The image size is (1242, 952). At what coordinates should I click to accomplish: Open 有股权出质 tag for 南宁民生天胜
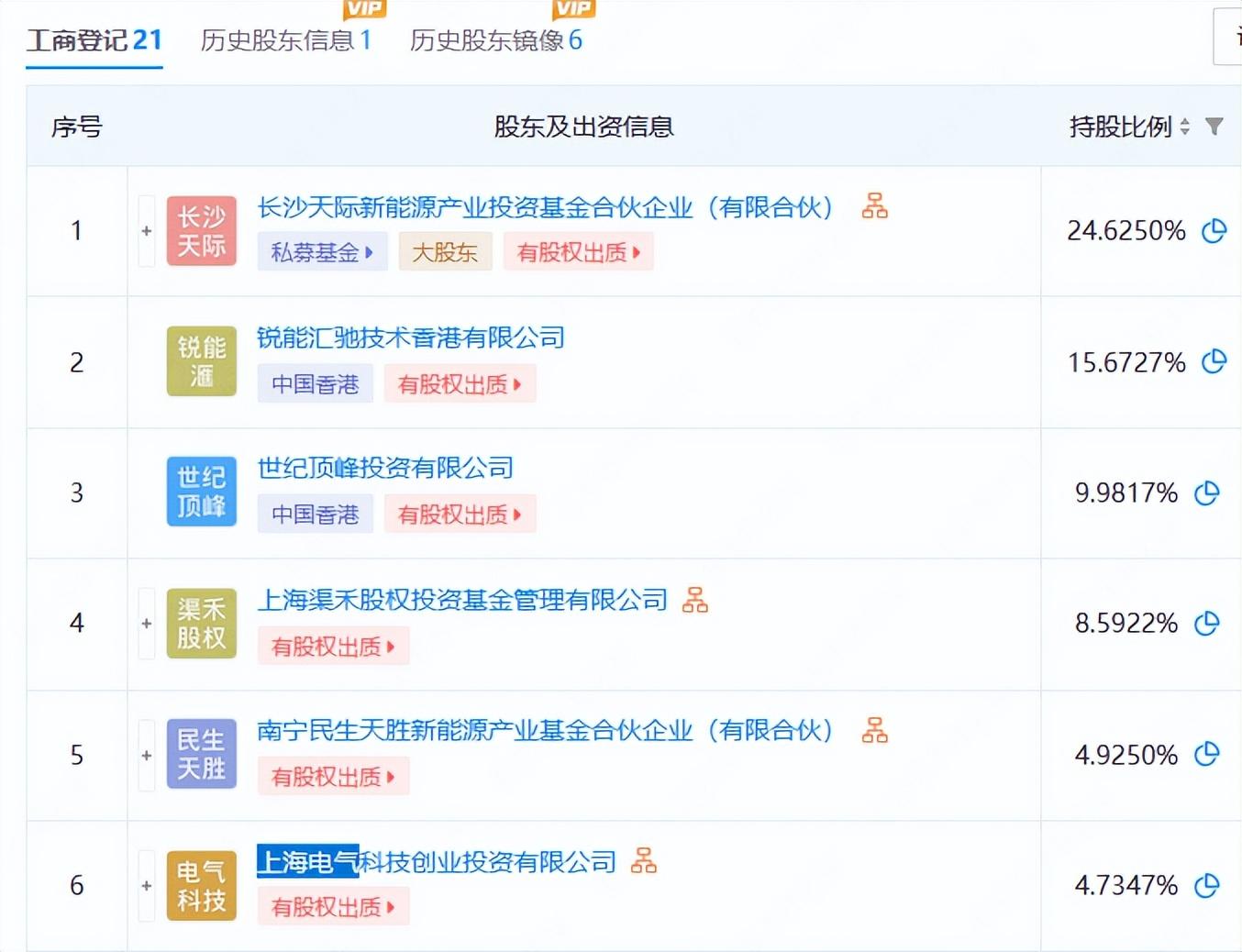[x=333, y=777]
